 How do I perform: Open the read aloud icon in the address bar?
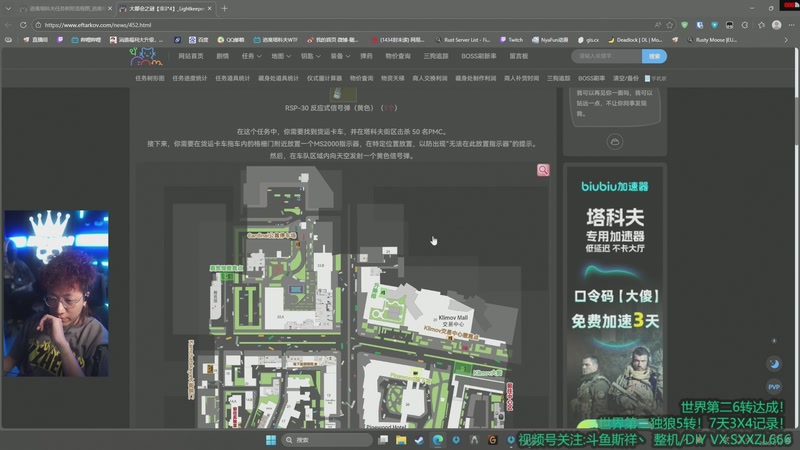tap(658, 25)
